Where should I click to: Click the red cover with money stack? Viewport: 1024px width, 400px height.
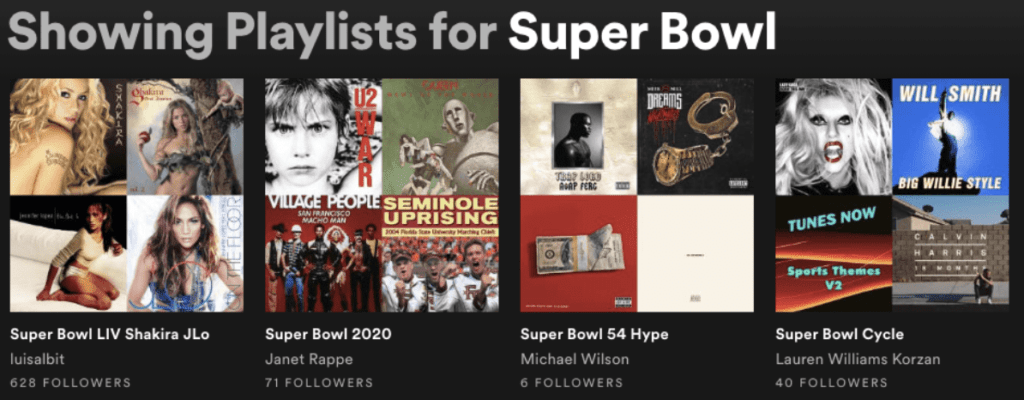pyautogui.click(x=579, y=254)
